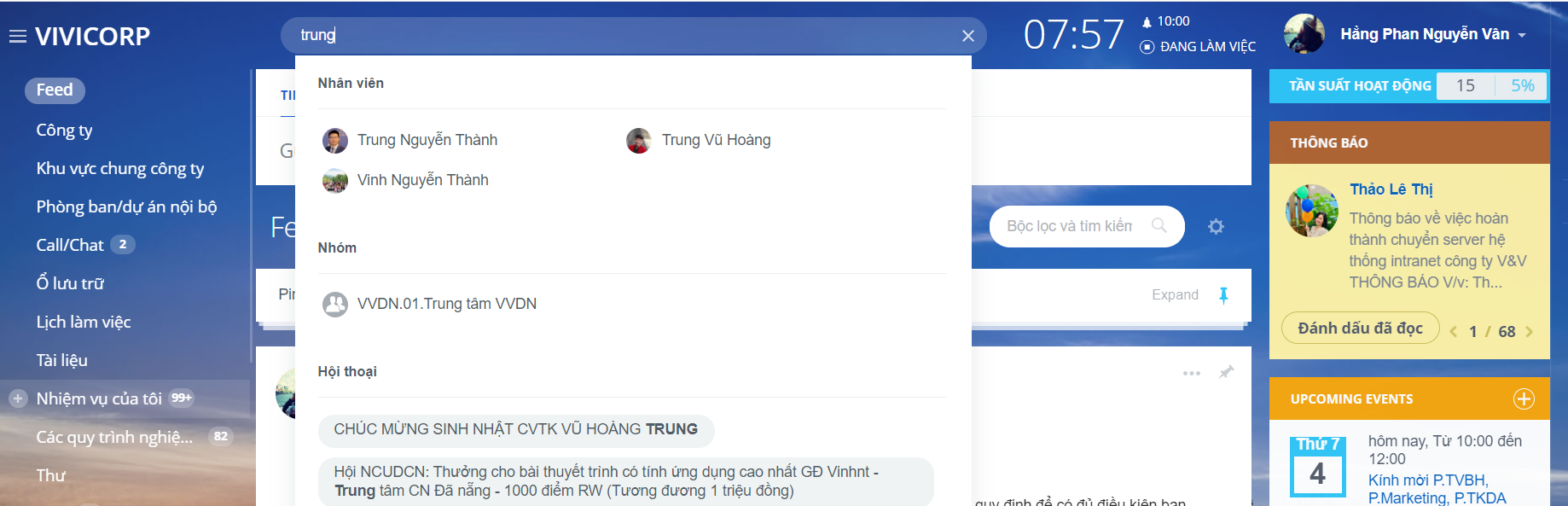Select Feed in the left sidebar
Screen dimensions: 1568x506
tap(55, 90)
